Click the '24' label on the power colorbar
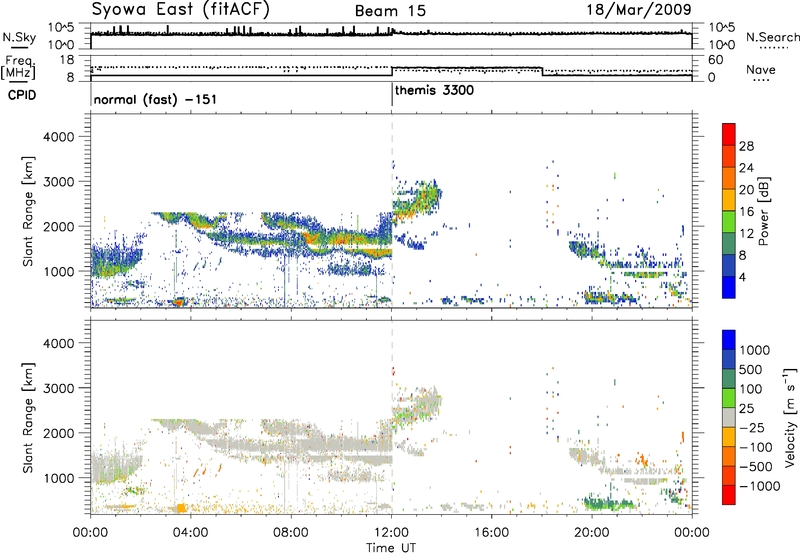 pyautogui.click(x=746, y=168)
